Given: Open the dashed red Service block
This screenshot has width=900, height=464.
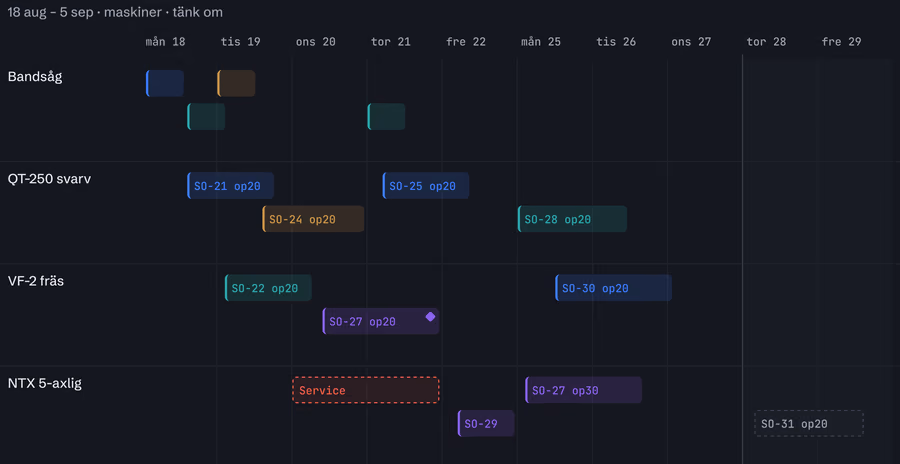Looking at the screenshot, I should (366, 390).
